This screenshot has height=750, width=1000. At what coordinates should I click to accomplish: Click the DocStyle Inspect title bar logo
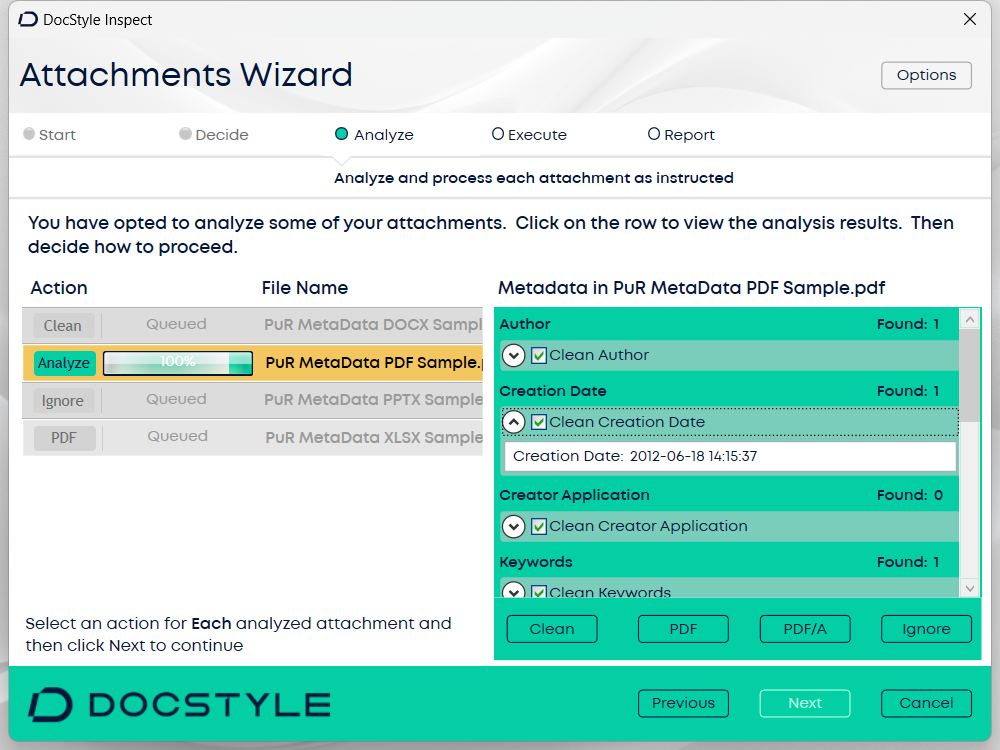point(28,20)
